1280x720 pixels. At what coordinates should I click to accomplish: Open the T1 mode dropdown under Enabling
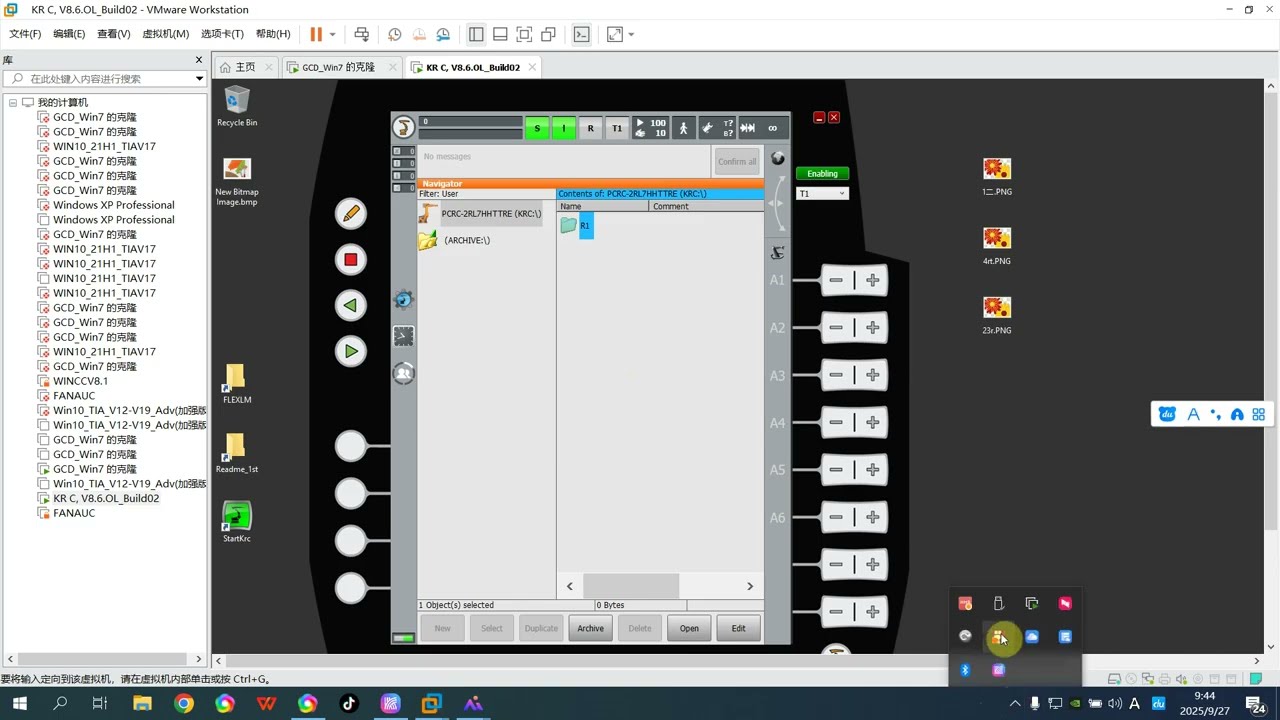pos(822,193)
